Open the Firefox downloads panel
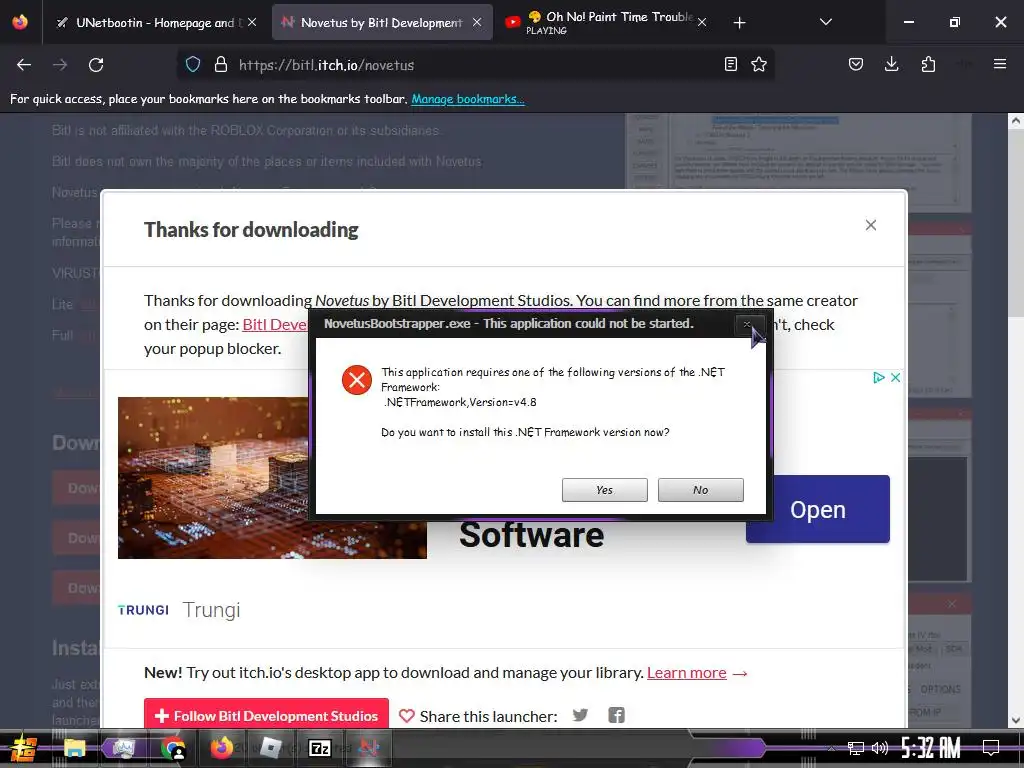 point(891,64)
